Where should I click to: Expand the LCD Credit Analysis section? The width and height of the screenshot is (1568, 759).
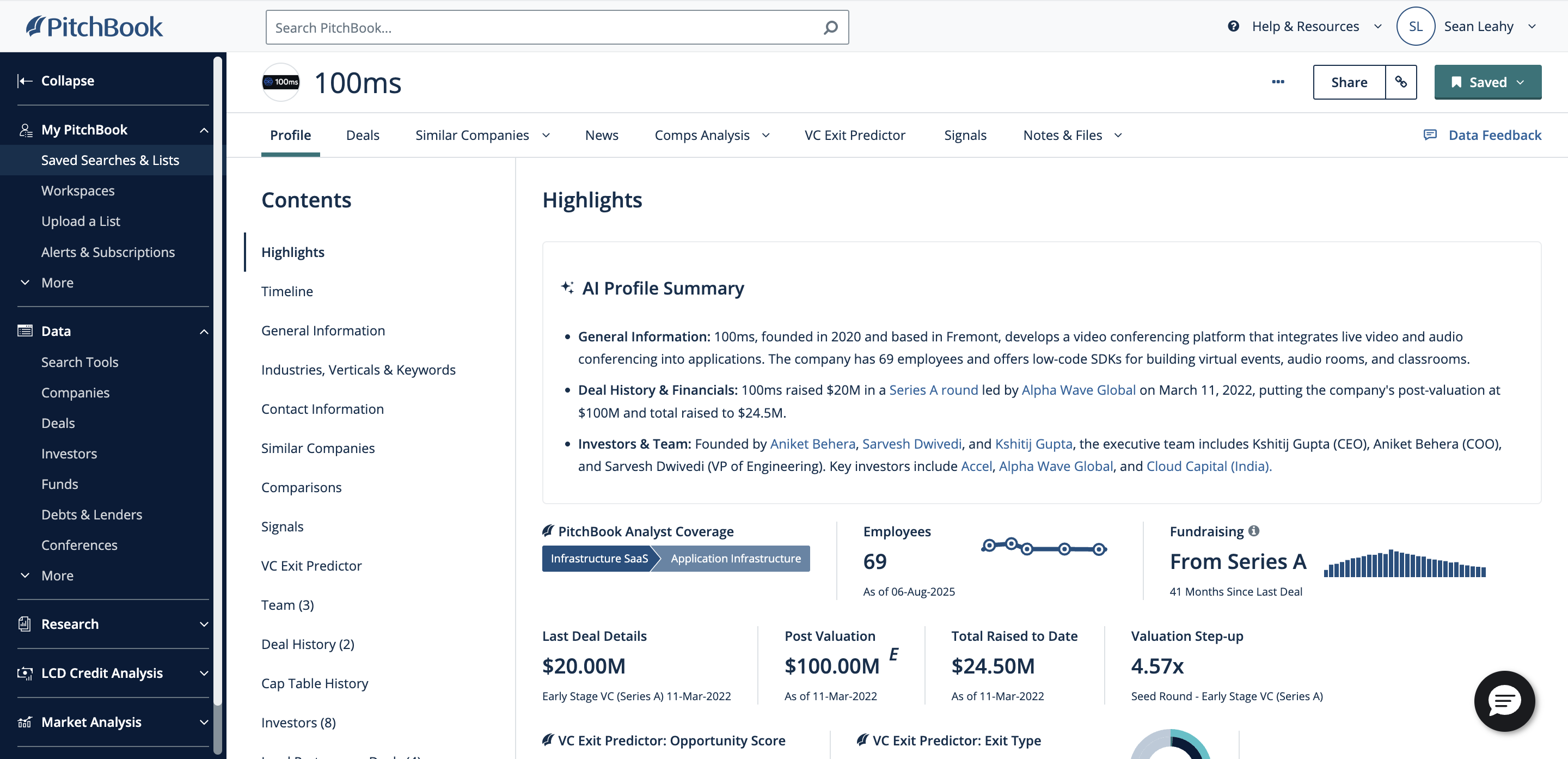[x=204, y=672]
